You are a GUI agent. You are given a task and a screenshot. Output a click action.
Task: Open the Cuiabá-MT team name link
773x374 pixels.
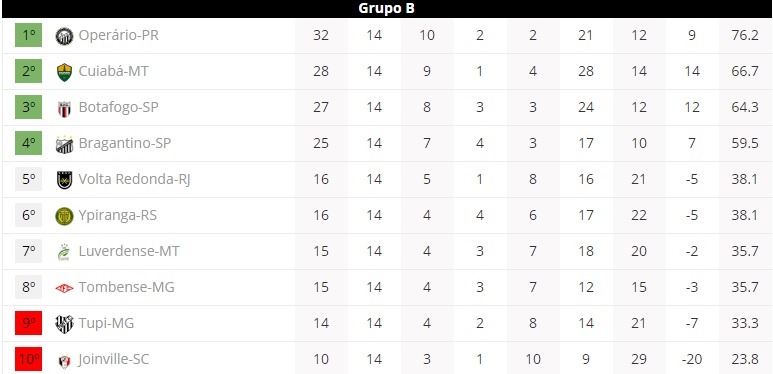pyautogui.click(x=113, y=71)
